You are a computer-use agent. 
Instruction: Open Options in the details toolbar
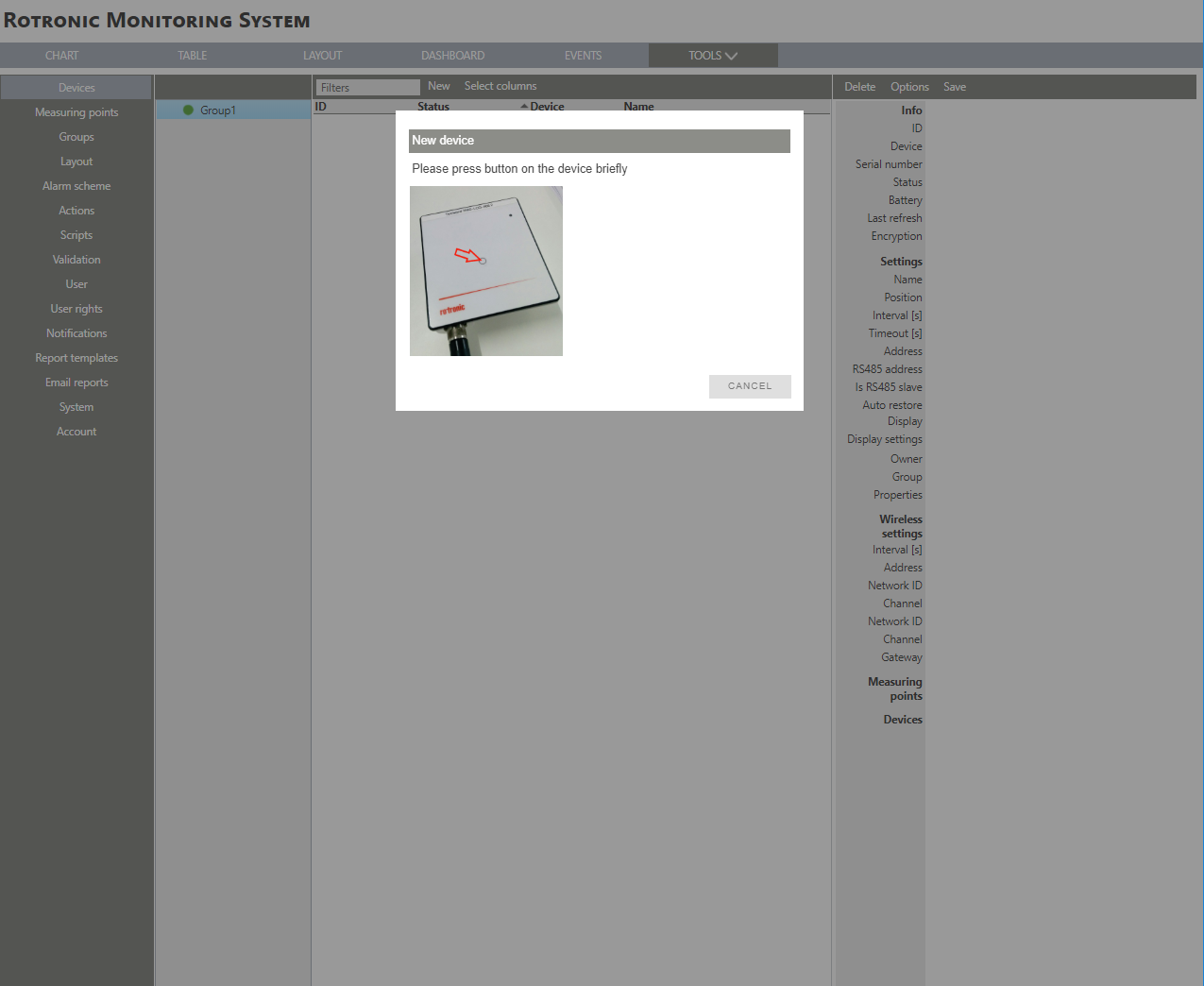pos(909,87)
